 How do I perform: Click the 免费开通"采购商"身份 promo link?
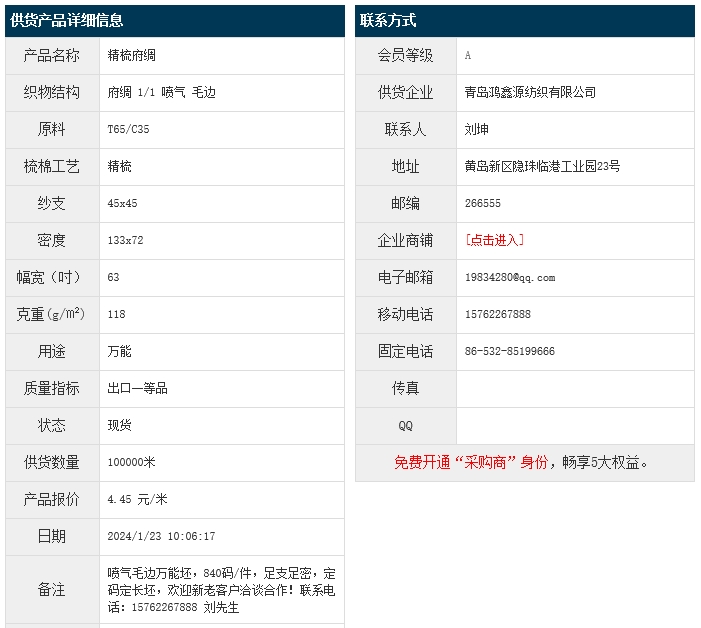(x=471, y=462)
